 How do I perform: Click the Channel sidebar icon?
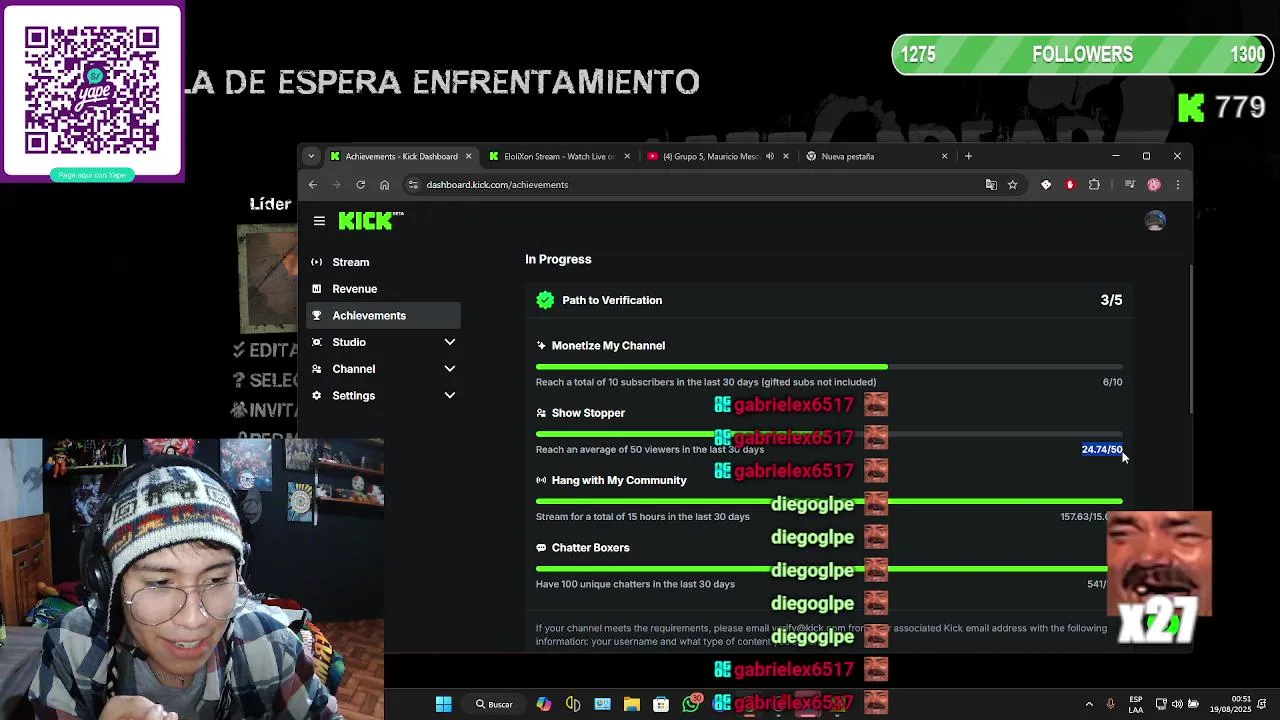(317, 369)
